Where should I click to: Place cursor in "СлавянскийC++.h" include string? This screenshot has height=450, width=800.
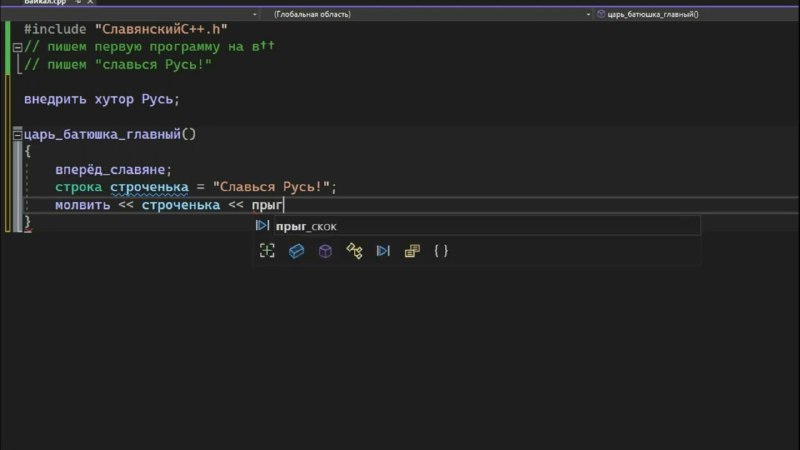[x=161, y=29]
